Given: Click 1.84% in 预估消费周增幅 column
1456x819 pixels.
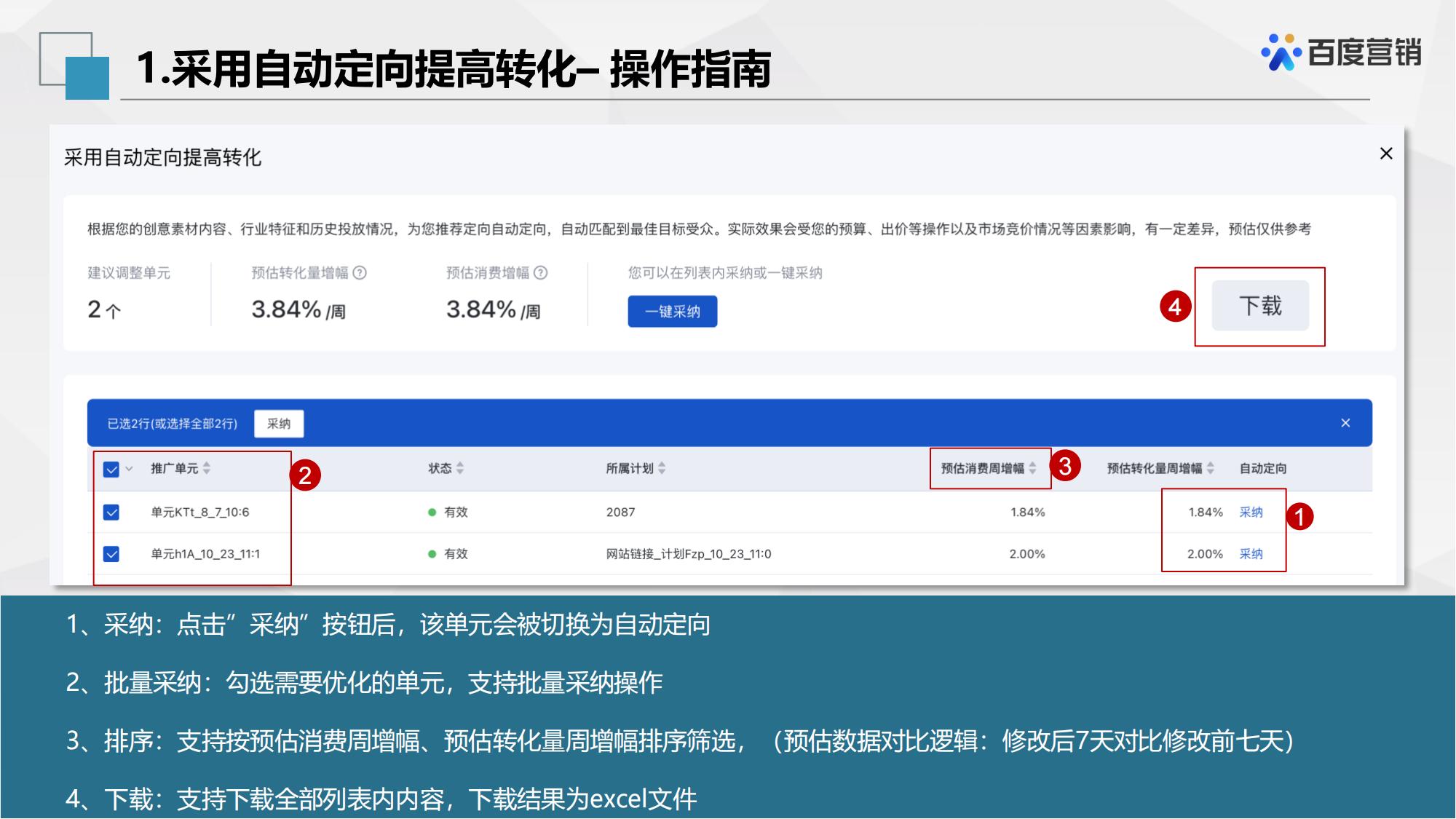Looking at the screenshot, I should point(1027,513).
